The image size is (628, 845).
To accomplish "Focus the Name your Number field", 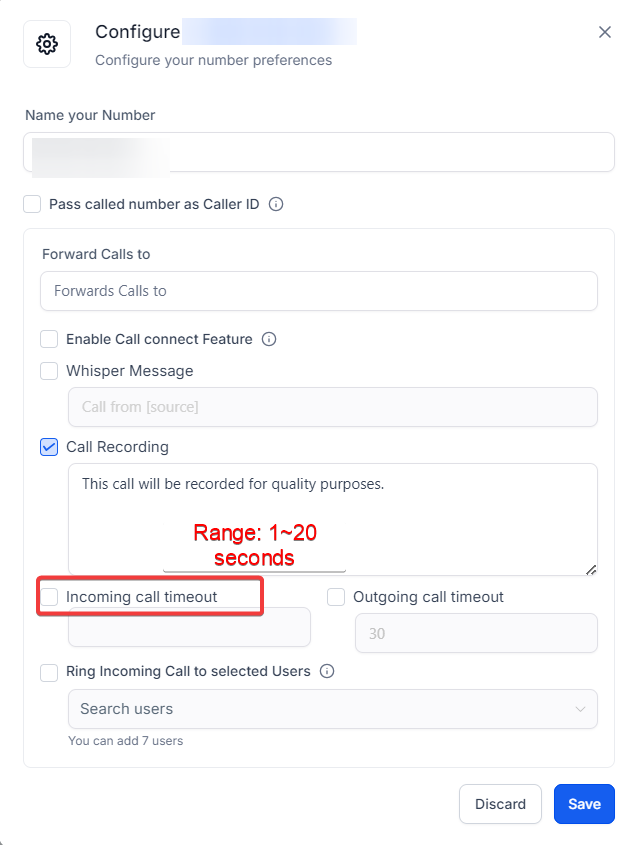I will pos(319,152).
